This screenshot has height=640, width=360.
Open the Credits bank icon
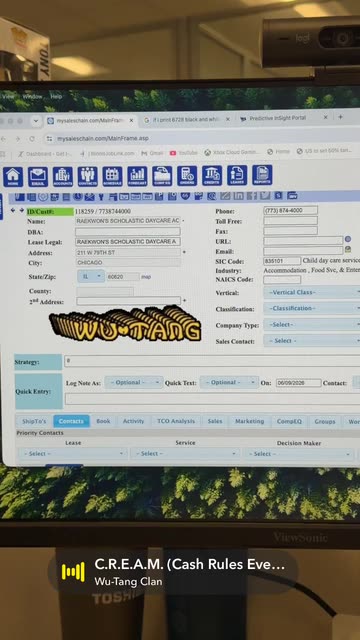(x=212, y=176)
